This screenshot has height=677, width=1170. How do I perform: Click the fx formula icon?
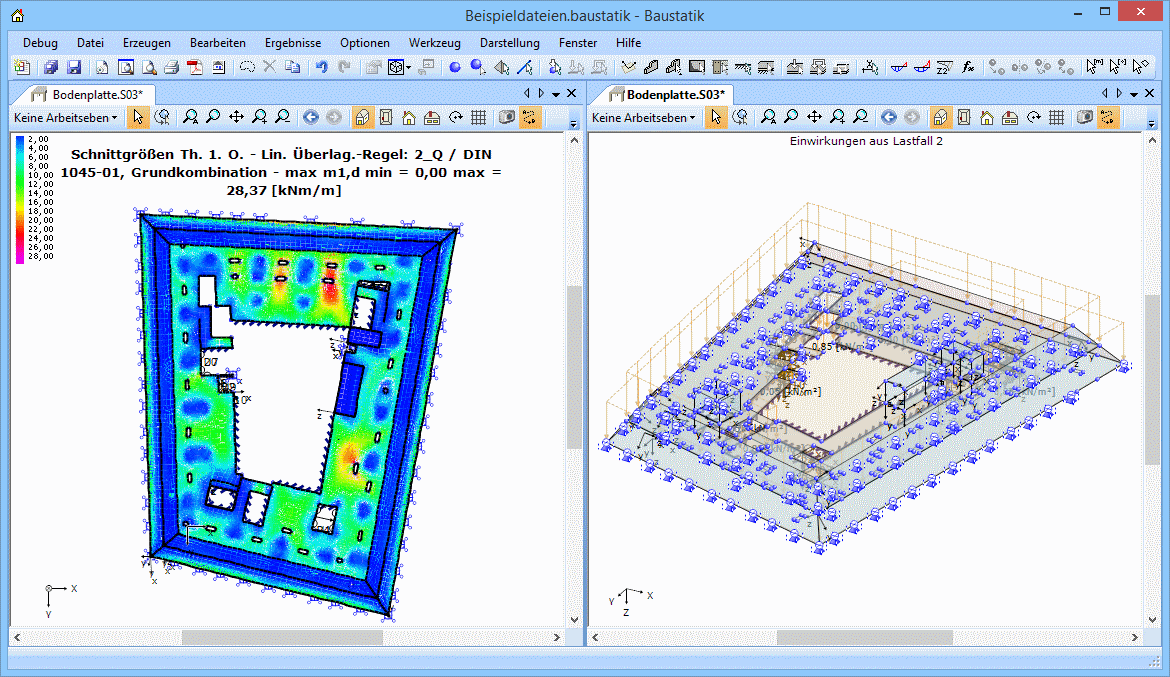click(968, 67)
